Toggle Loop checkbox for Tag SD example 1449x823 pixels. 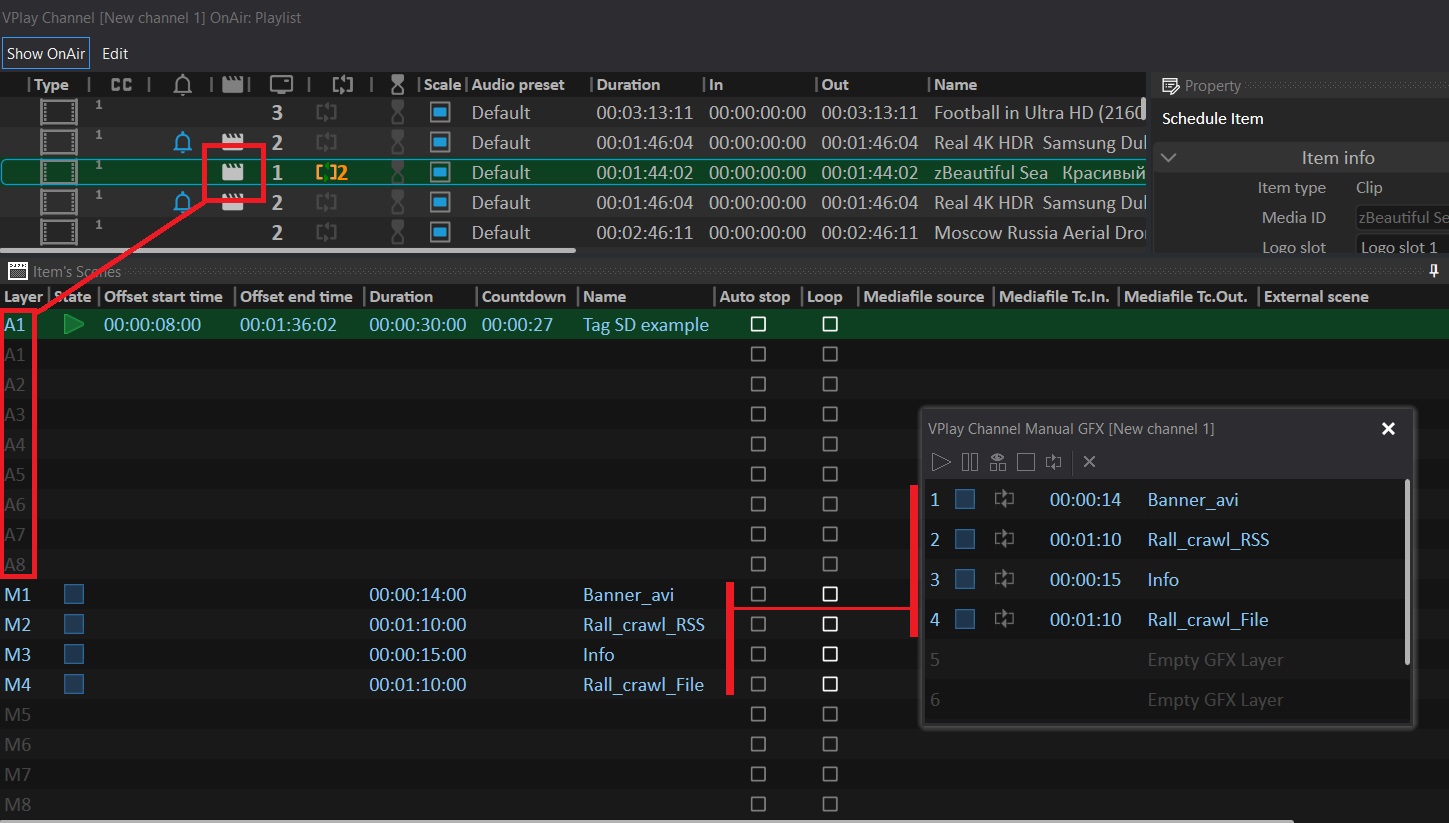coord(830,324)
